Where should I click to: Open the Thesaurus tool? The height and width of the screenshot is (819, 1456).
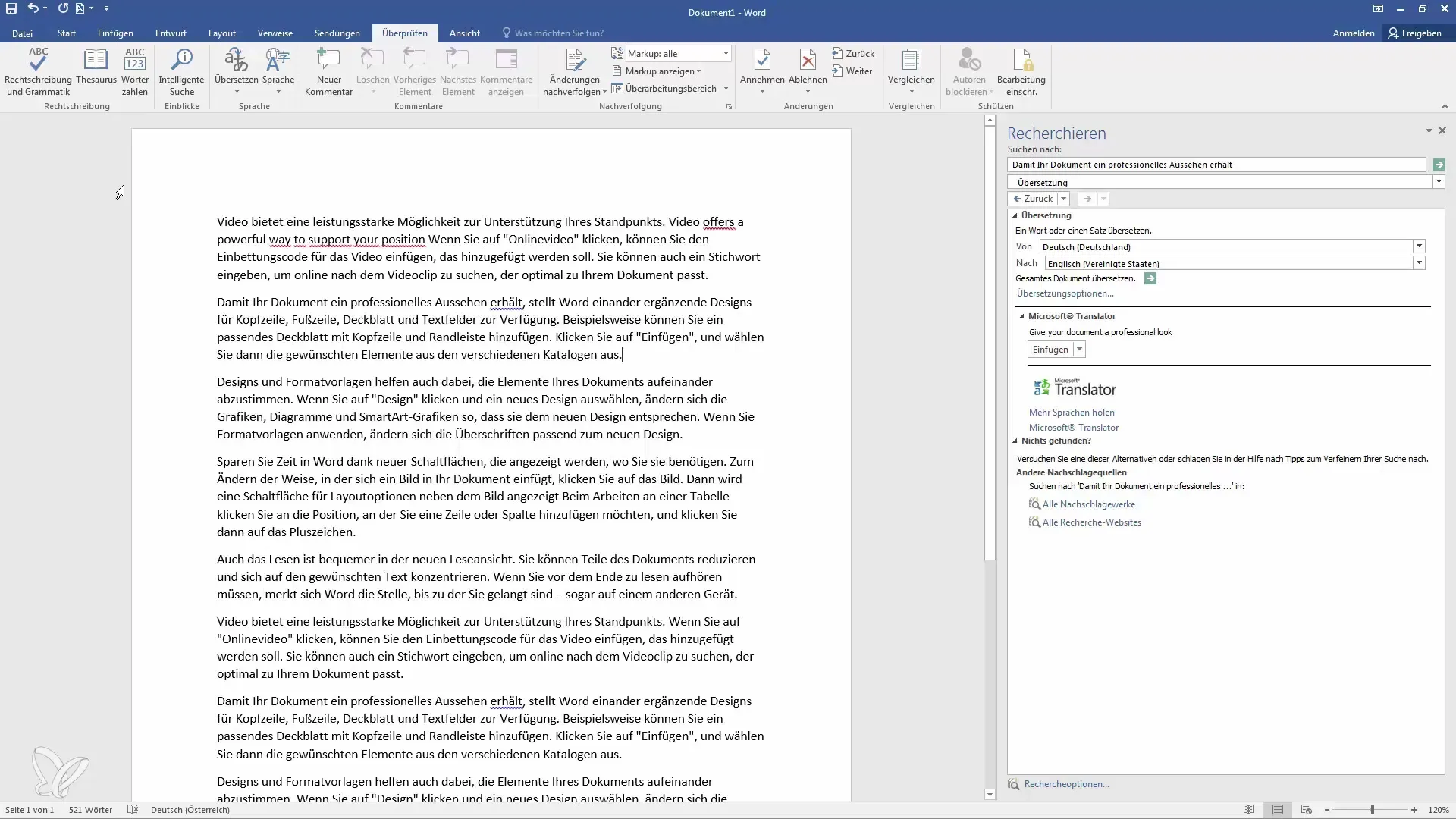point(96,67)
